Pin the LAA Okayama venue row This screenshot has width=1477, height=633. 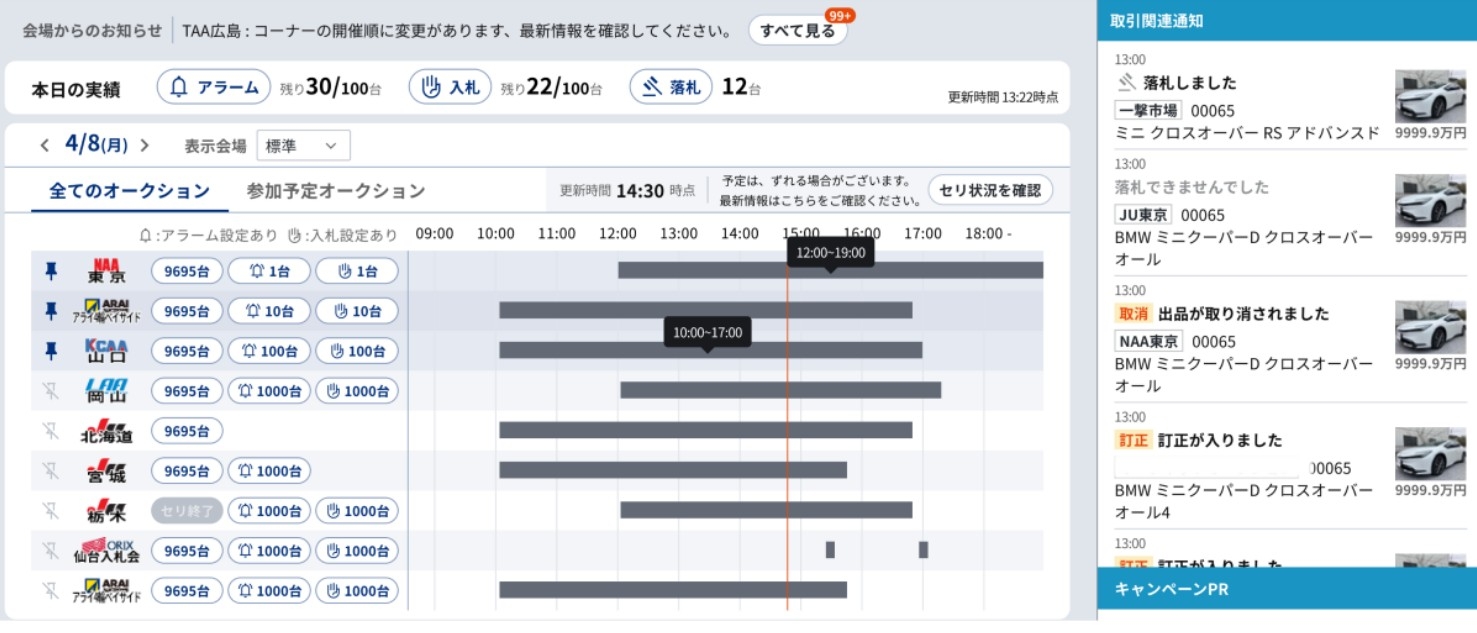(x=51, y=391)
